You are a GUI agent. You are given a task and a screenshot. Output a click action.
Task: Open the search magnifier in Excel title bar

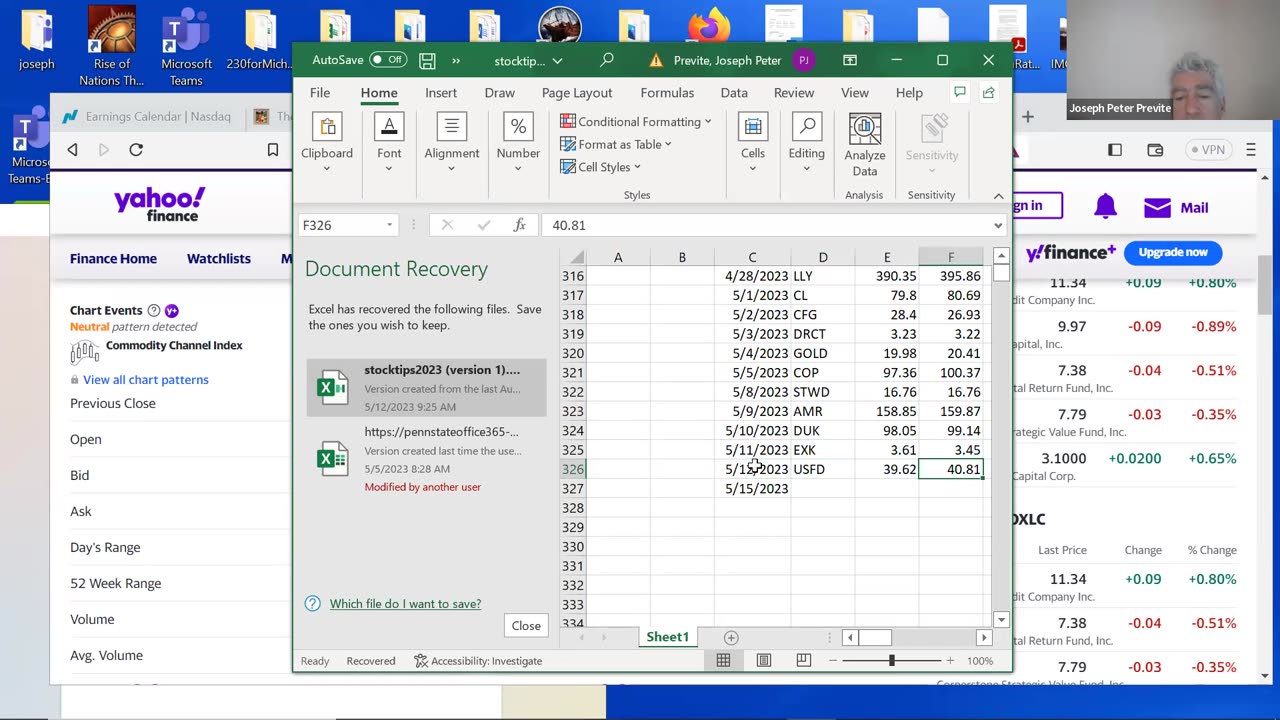click(607, 60)
